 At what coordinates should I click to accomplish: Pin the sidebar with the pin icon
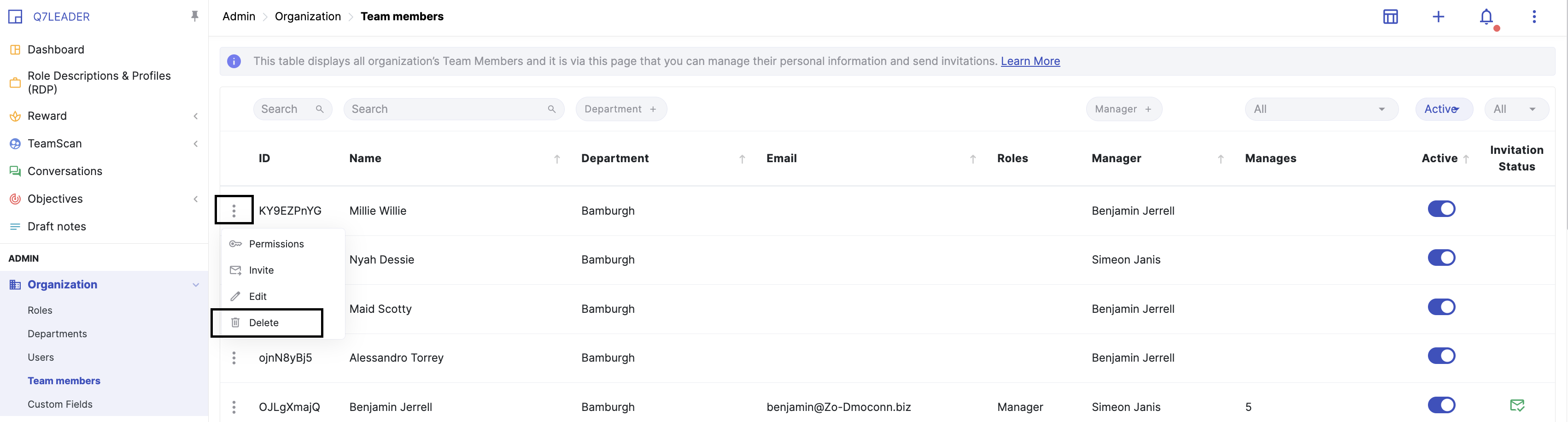point(195,17)
